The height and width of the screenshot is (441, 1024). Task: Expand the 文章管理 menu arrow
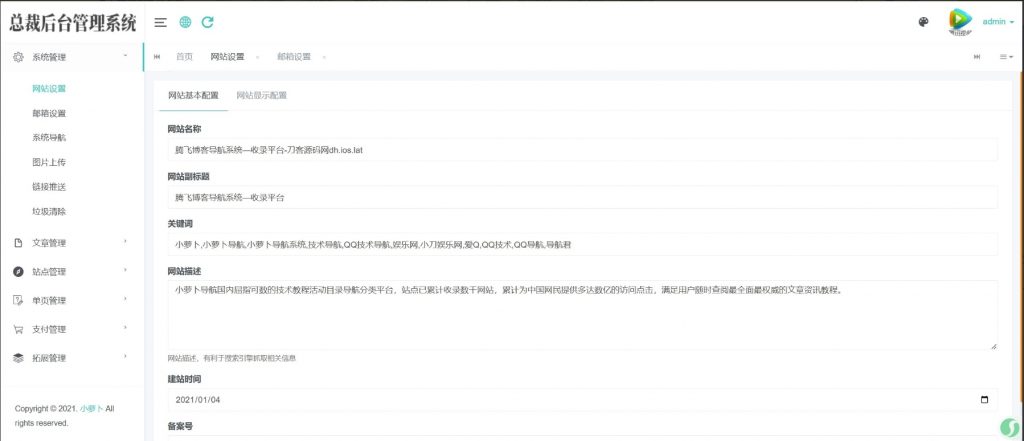tap(125, 242)
